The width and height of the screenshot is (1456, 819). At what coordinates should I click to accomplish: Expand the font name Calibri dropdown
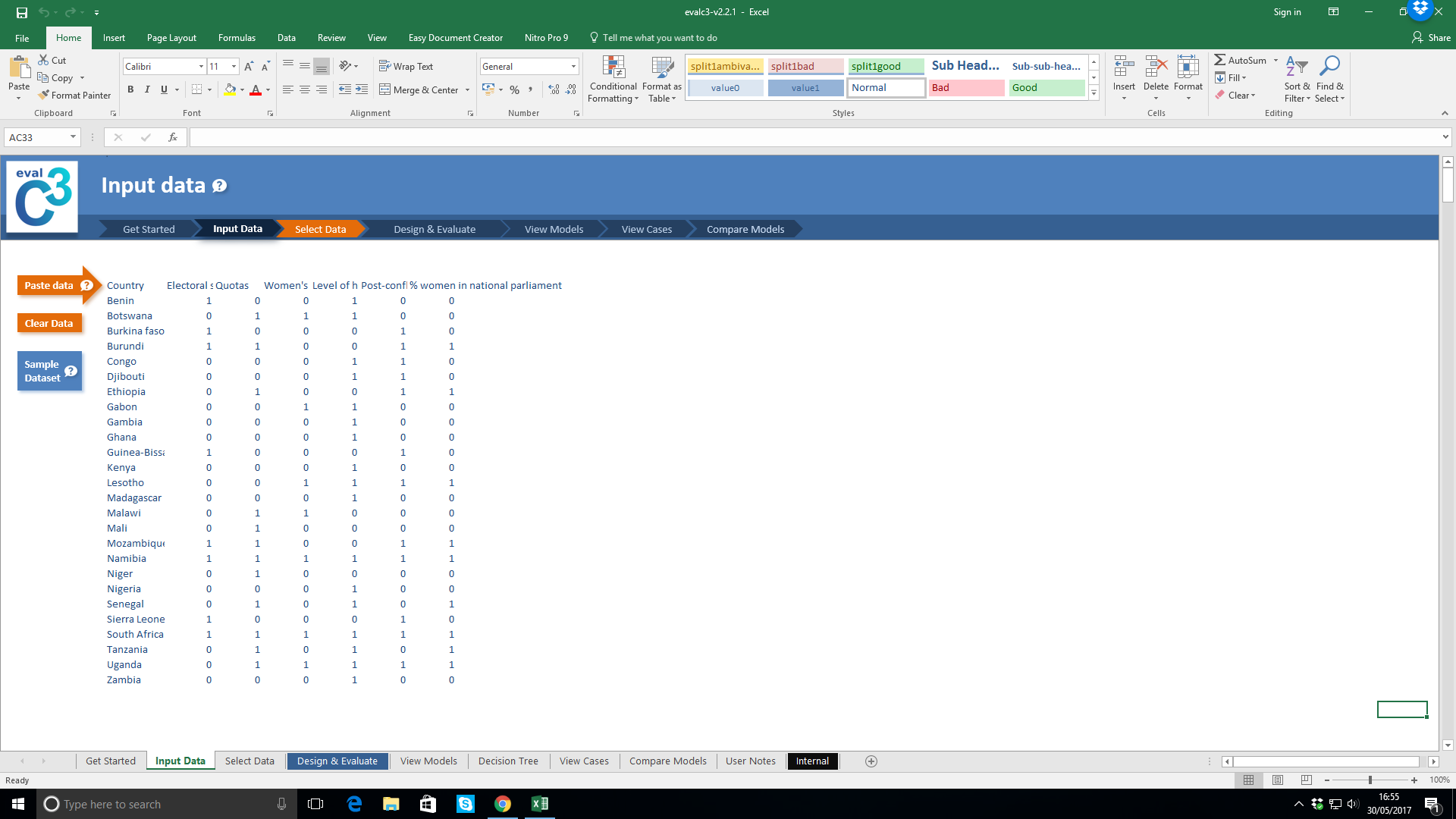coord(201,67)
